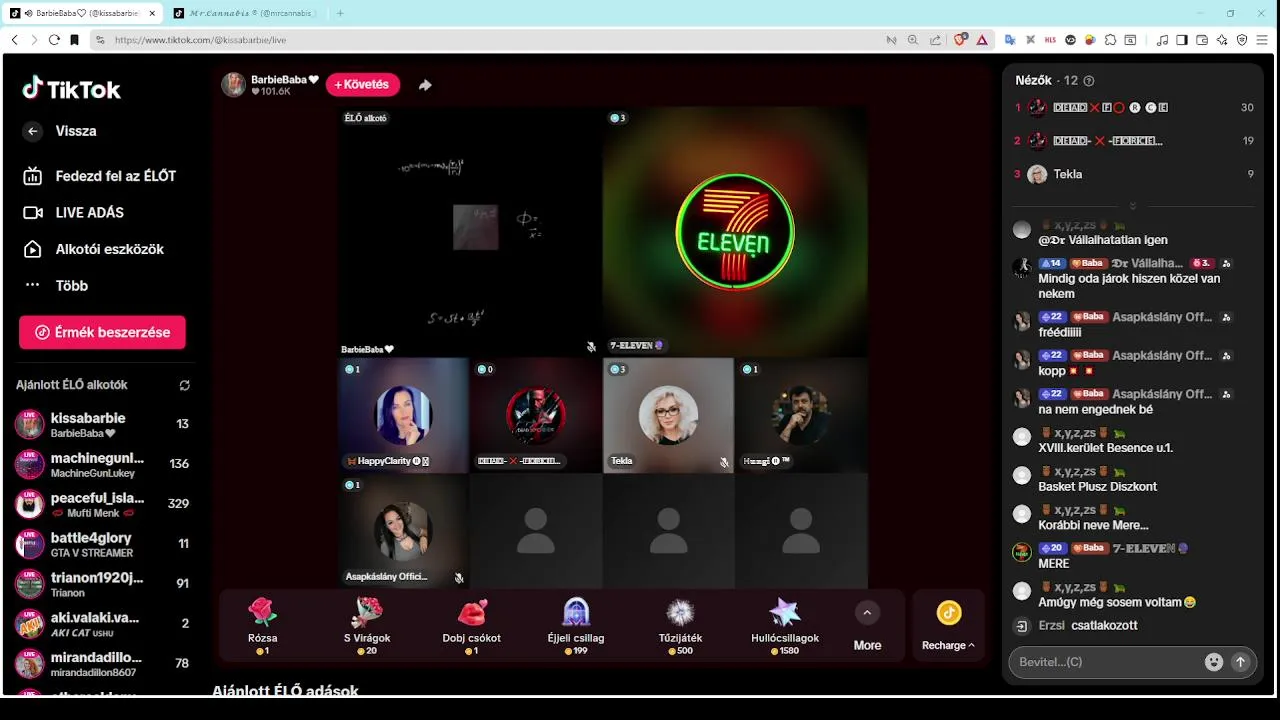Send an Éjjeli csillag gift
Screen dimensions: 1280x720
[576, 626]
